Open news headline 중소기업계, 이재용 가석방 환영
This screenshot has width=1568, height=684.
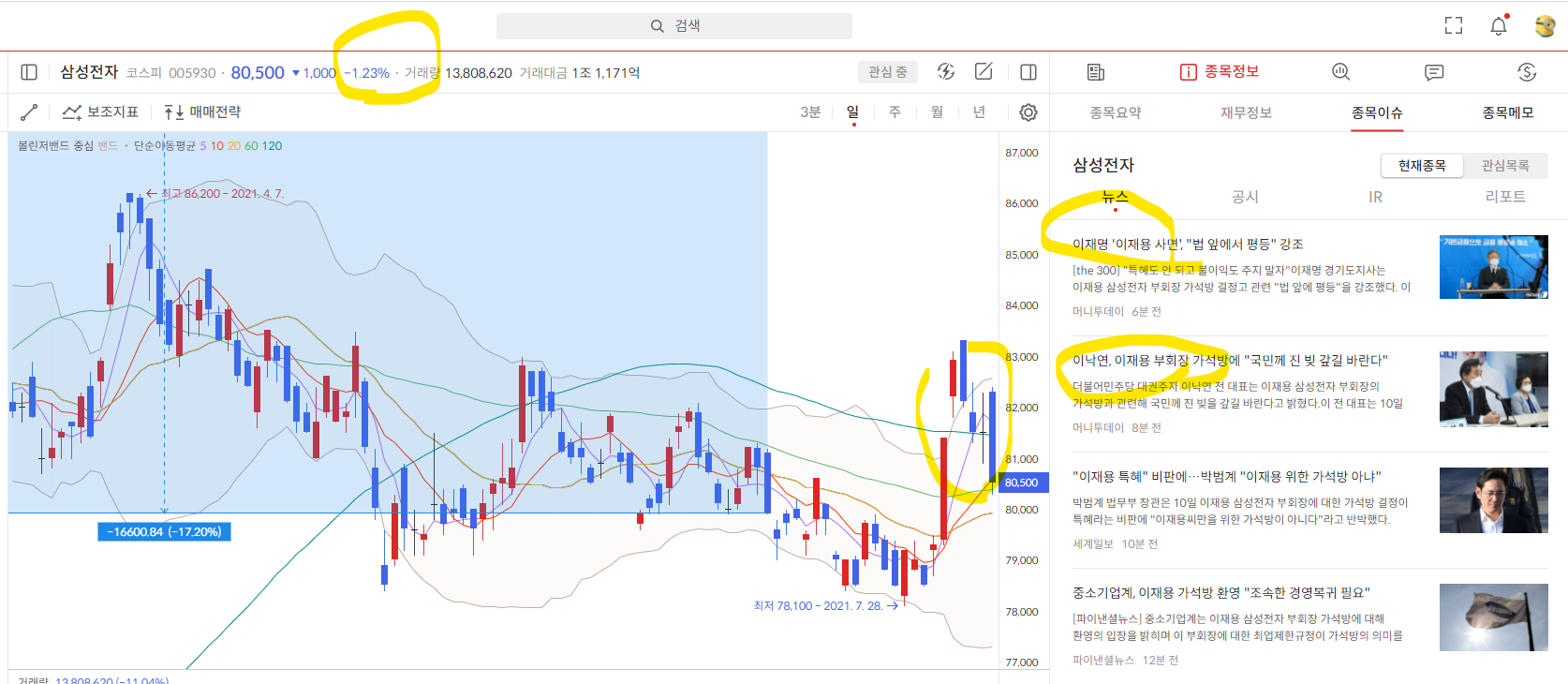click(1221, 593)
